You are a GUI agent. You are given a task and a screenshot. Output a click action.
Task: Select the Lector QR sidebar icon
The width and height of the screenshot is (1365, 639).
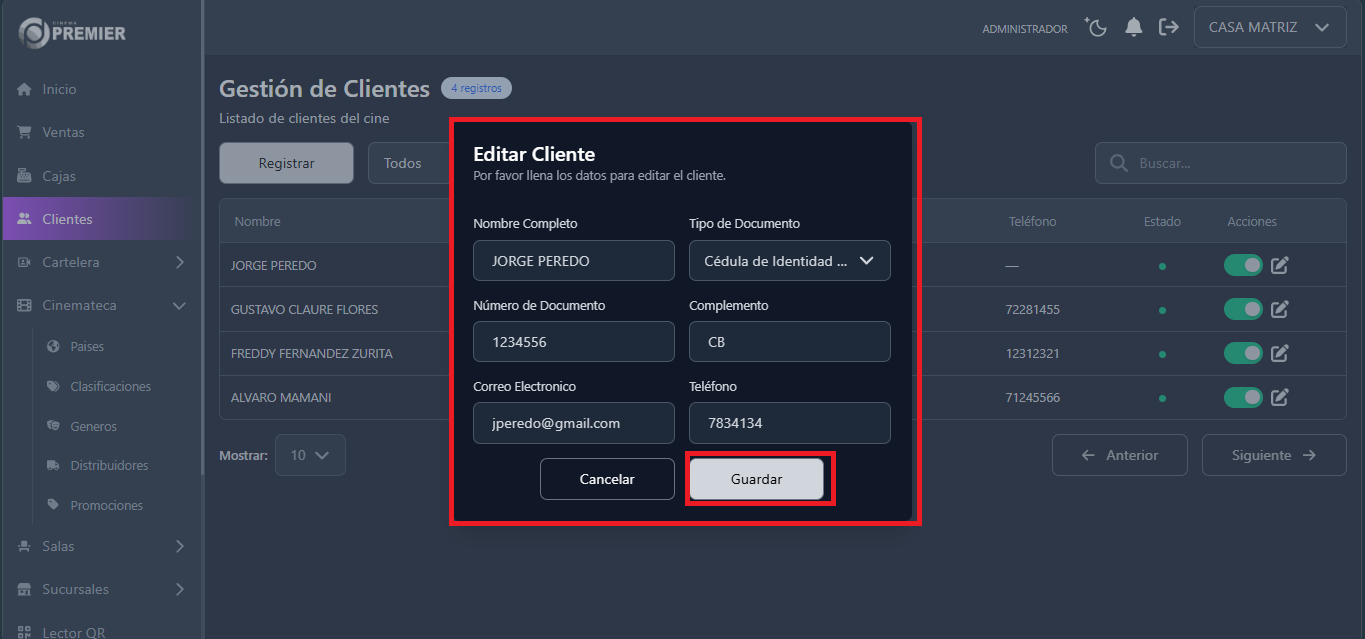[22, 631]
